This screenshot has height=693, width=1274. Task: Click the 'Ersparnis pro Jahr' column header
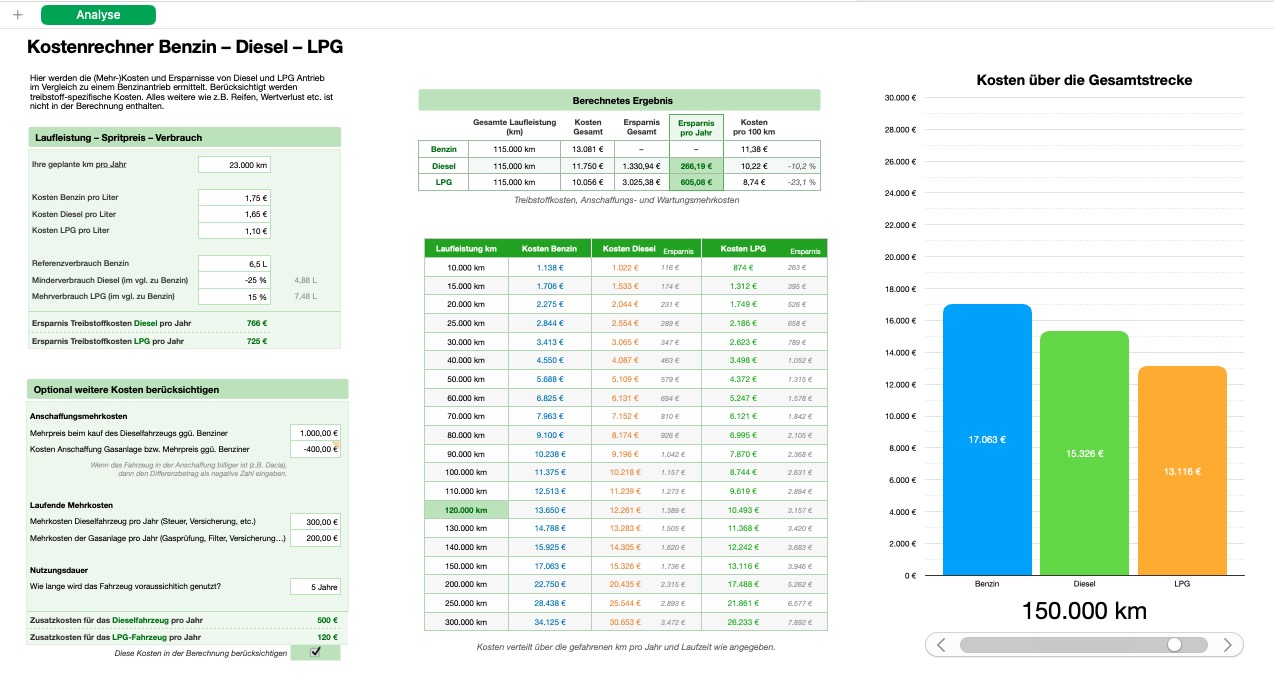click(696, 127)
